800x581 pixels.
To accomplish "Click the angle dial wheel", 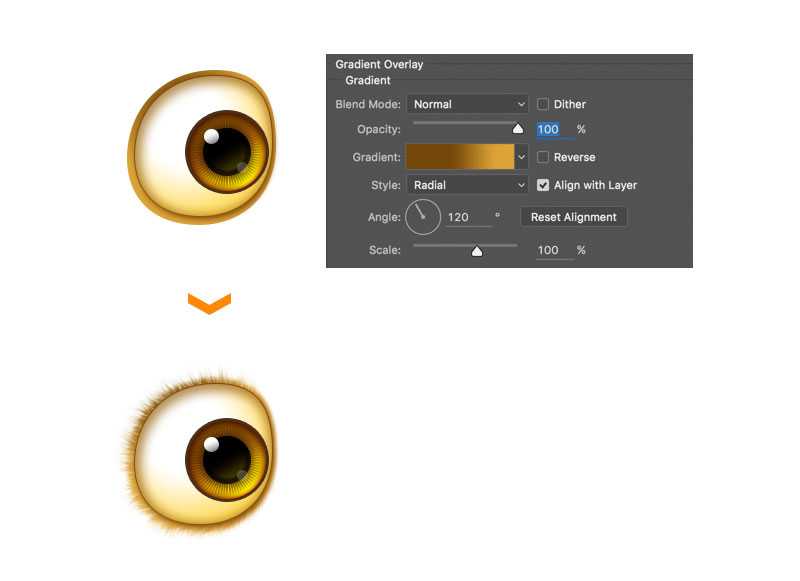I will point(423,217).
